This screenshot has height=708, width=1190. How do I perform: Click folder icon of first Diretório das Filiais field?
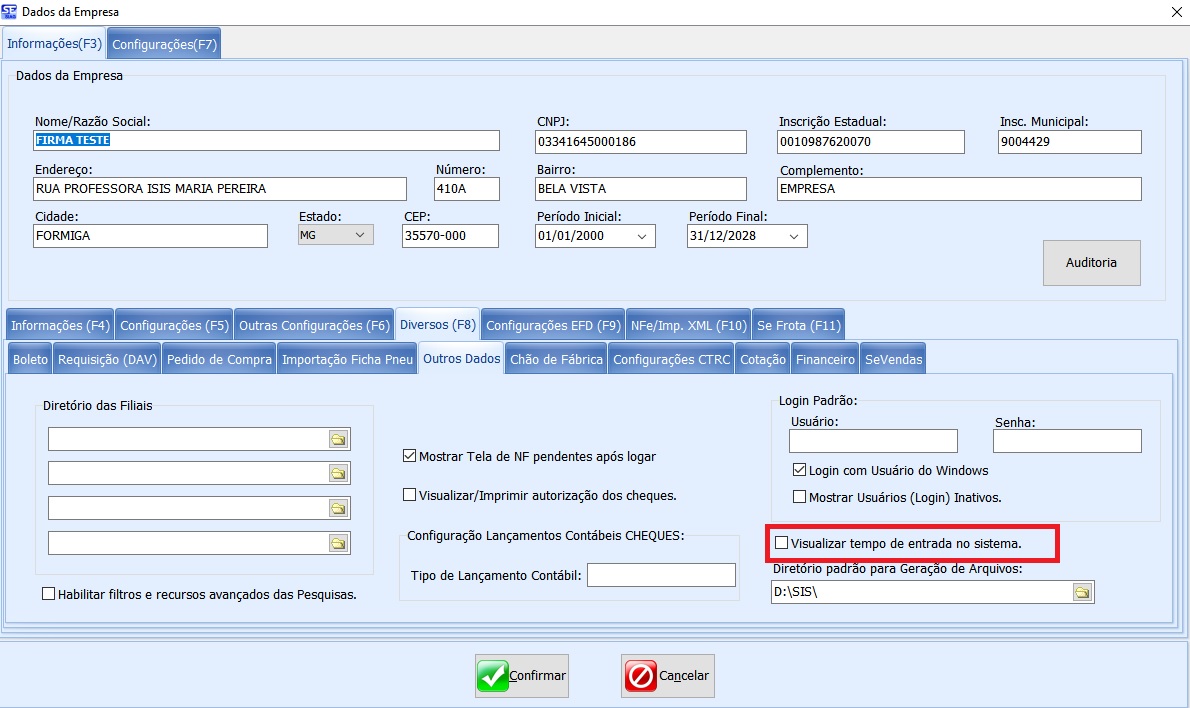[338, 440]
